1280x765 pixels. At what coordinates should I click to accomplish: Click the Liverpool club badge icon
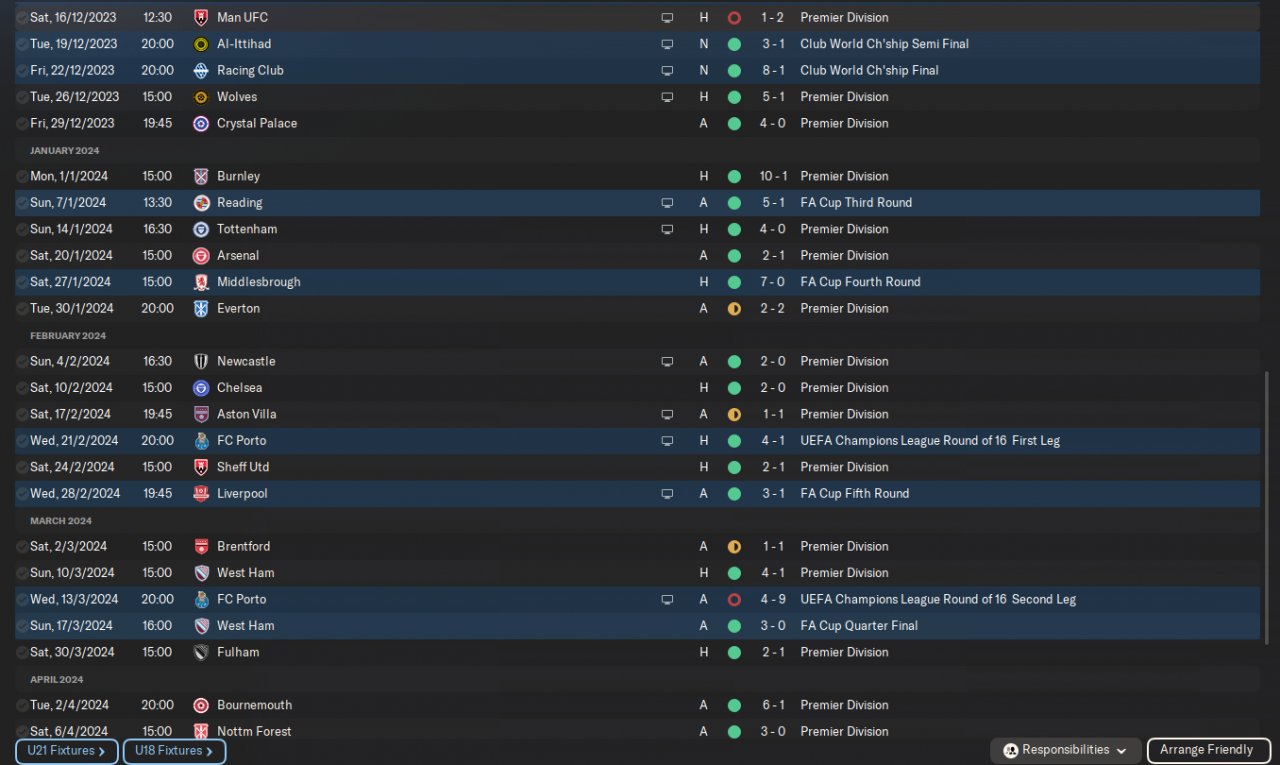[x=201, y=494]
